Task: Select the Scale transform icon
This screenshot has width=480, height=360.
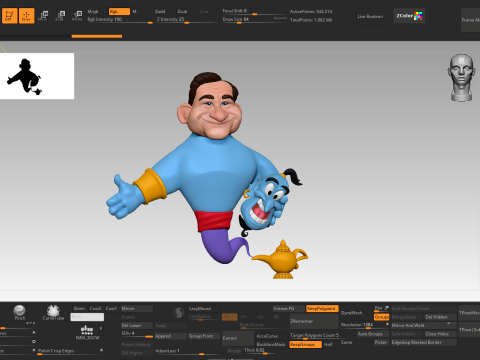Action: pos(60,16)
